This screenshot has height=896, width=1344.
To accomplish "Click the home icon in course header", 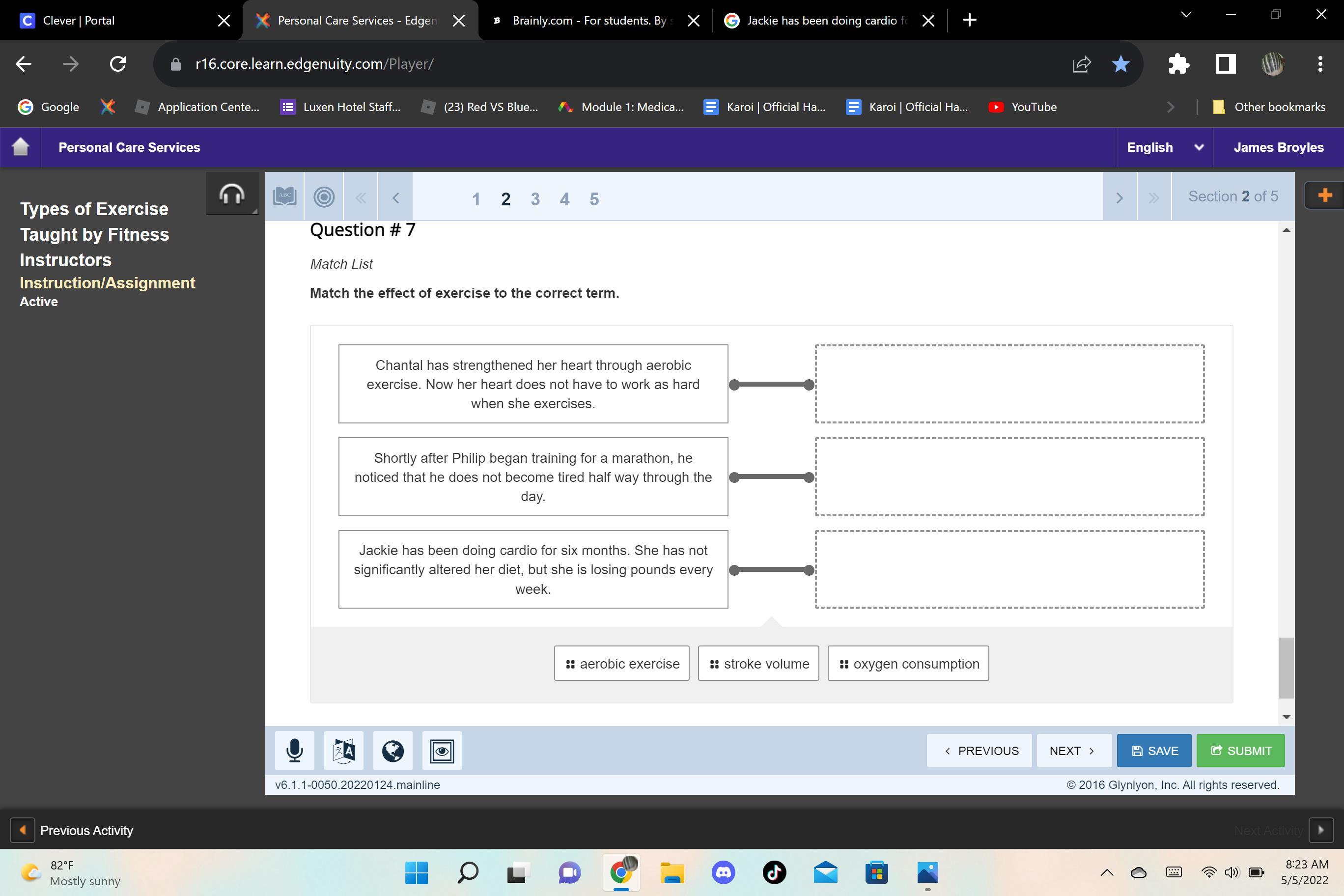I will click(x=21, y=147).
